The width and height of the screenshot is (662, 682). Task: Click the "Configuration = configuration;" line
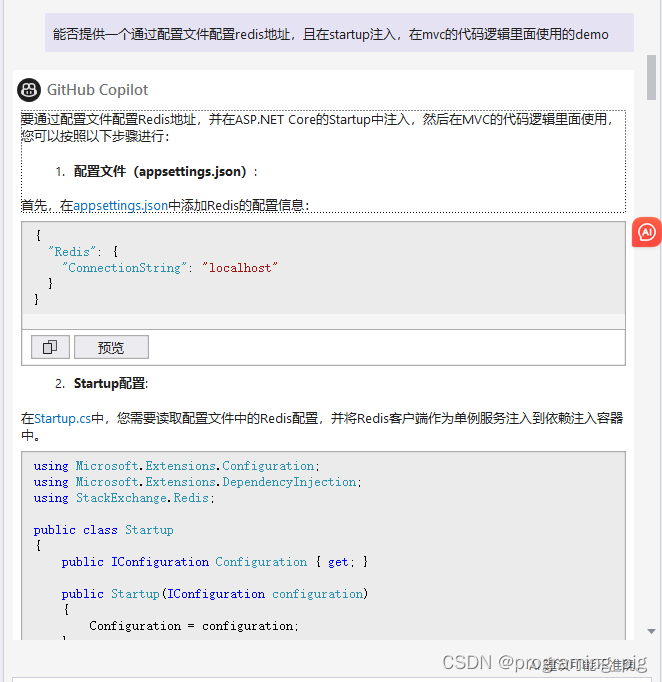194,626
